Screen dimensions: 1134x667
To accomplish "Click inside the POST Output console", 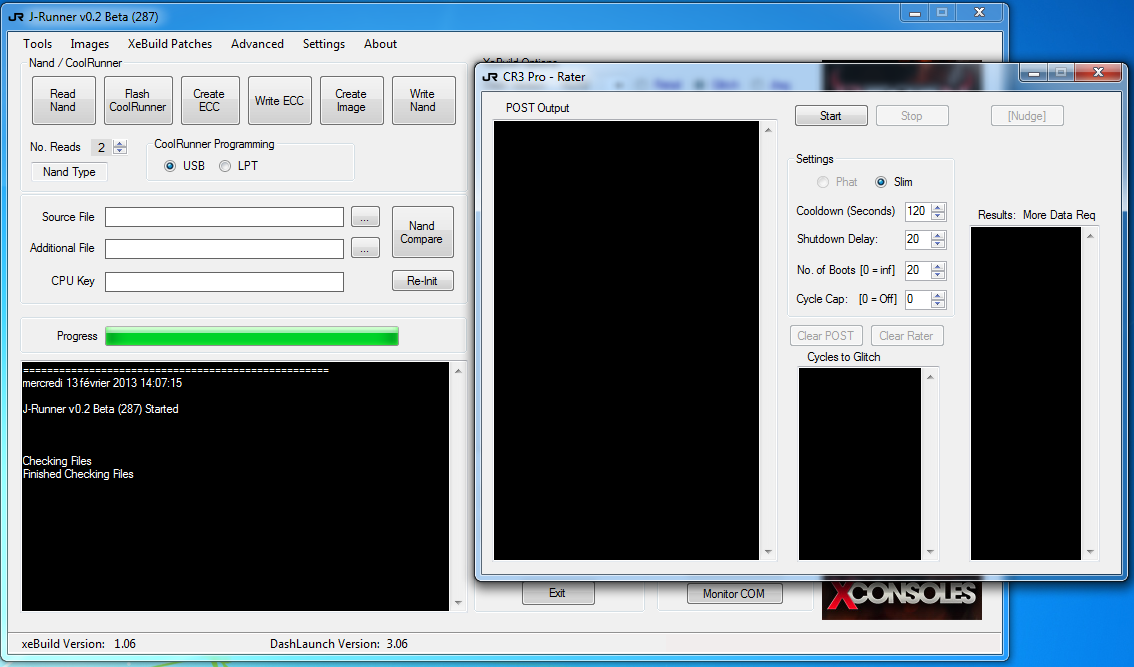I will pos(626,341).
